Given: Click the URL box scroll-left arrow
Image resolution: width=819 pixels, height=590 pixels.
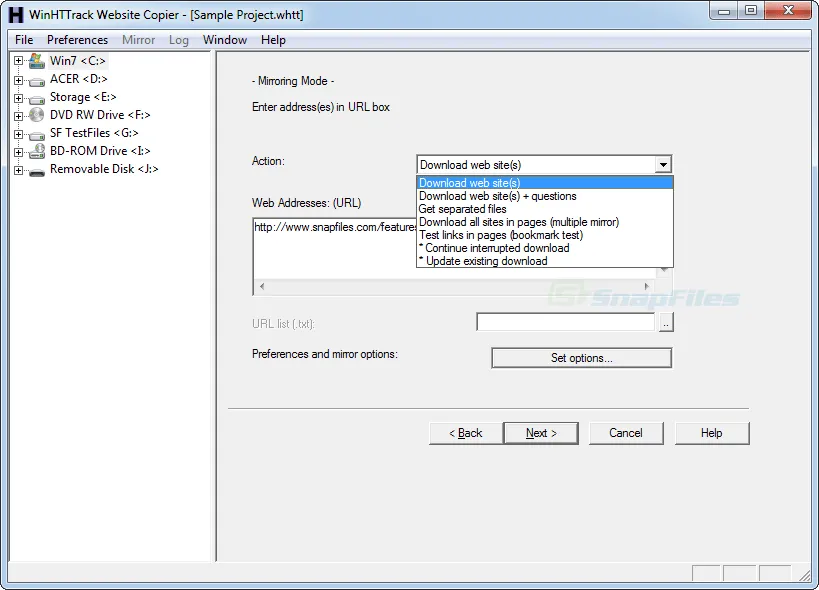Looking at the screenshot, I should (262, 286).
